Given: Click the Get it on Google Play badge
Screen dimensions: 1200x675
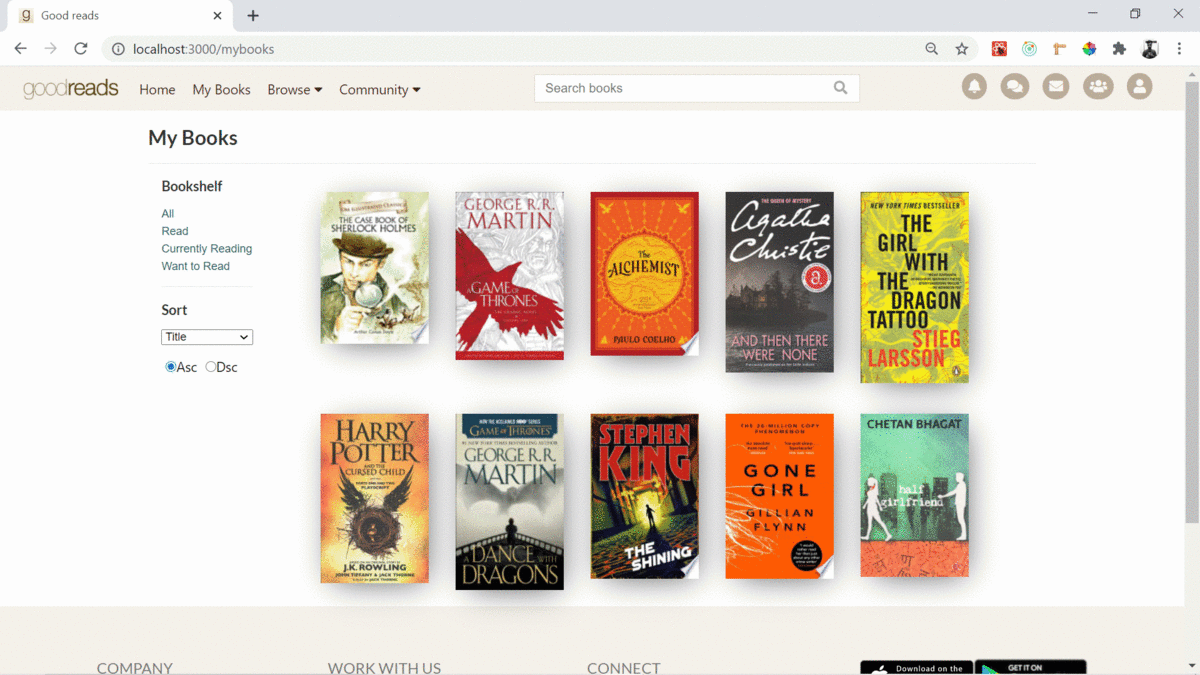Looking at the screenshot, I should (x=1031, y=668).
